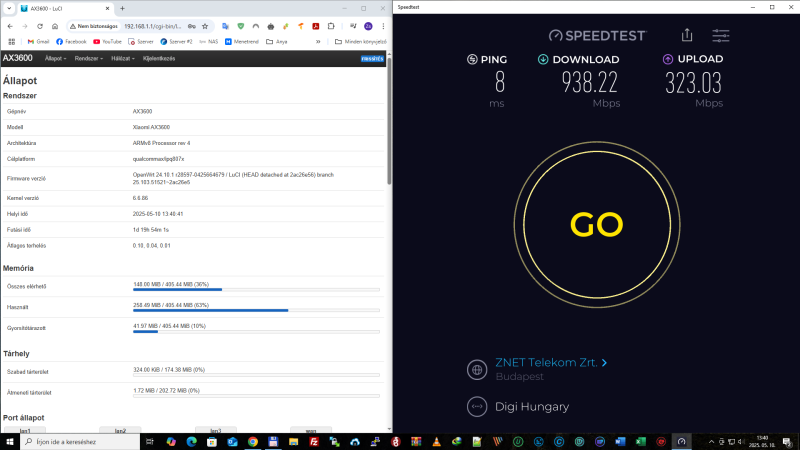Change server via ZNET Telekom Zrt. link
The height and width of the screenshot is (450, 800).
click(x=551, y=362)
